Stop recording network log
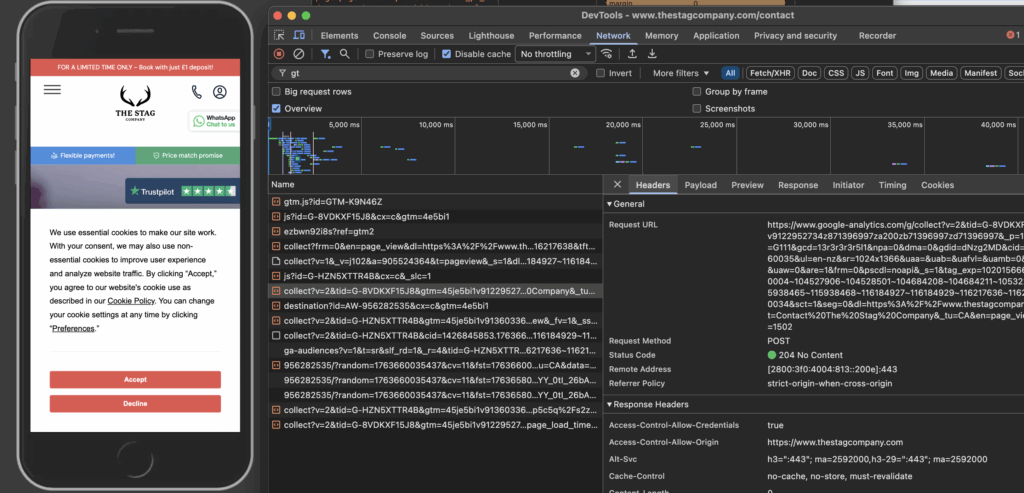 click(279, 54)
